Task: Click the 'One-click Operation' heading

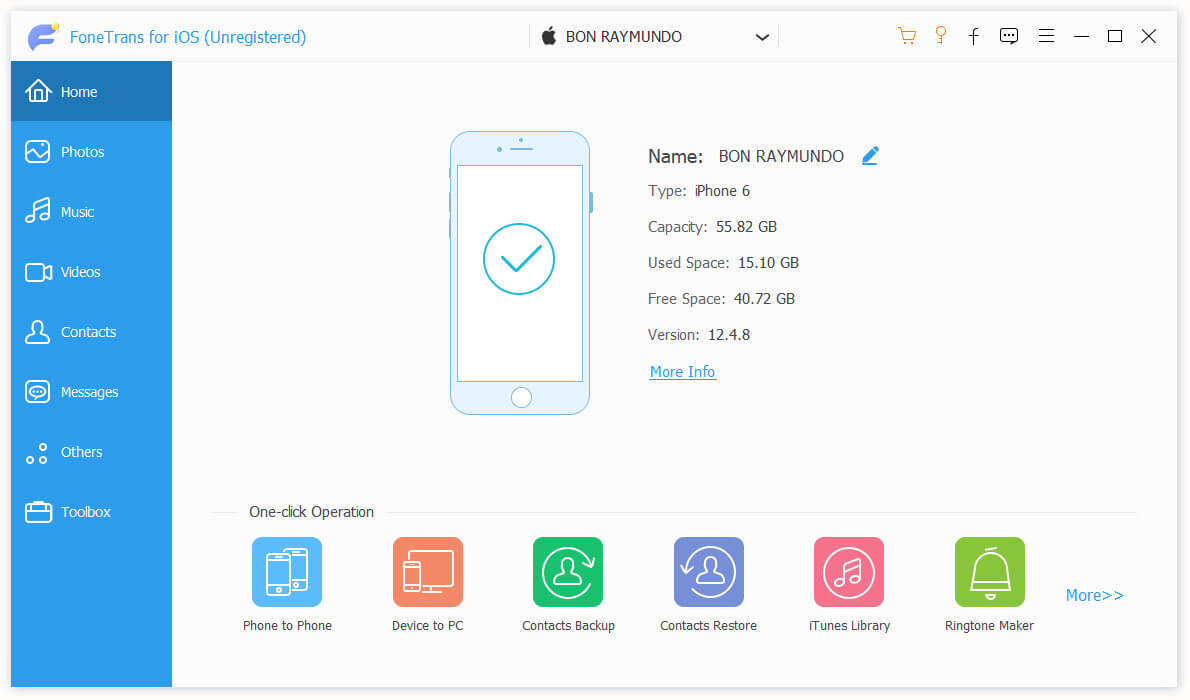Action: tap(311, 512)
